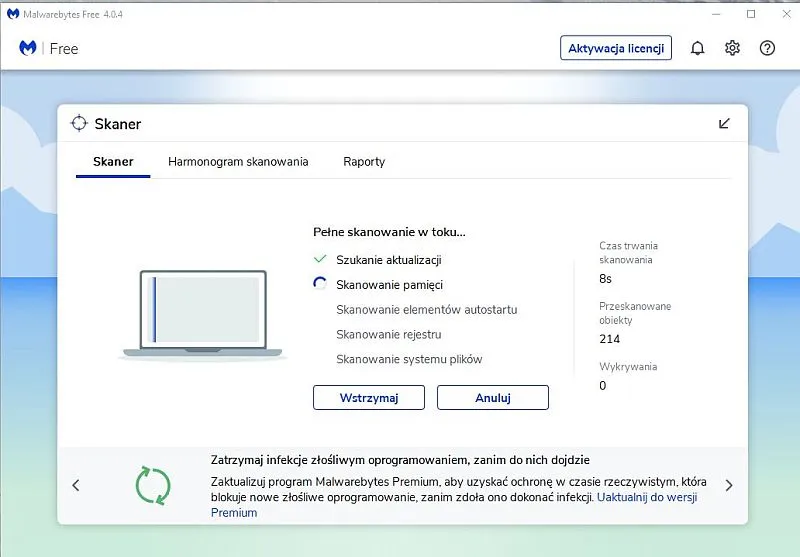Collapse the Skaner panel with the arrow icon
This screenshot has width=800, height=557.
(724, 123)
